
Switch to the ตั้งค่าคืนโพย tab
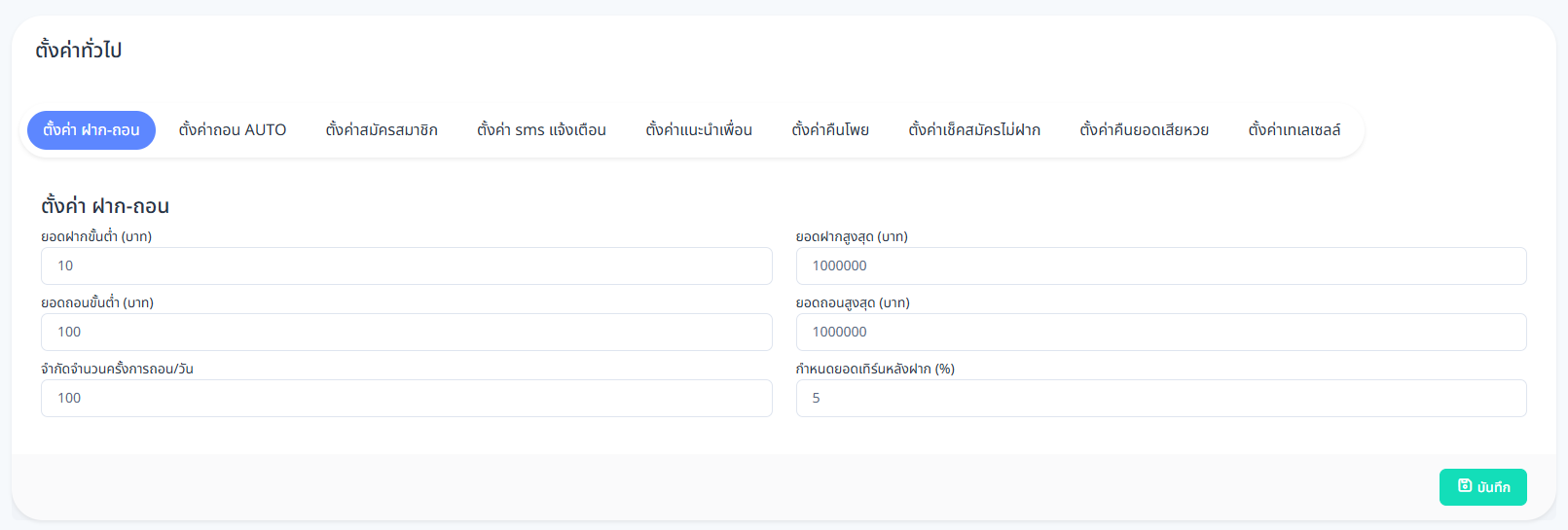830,130
